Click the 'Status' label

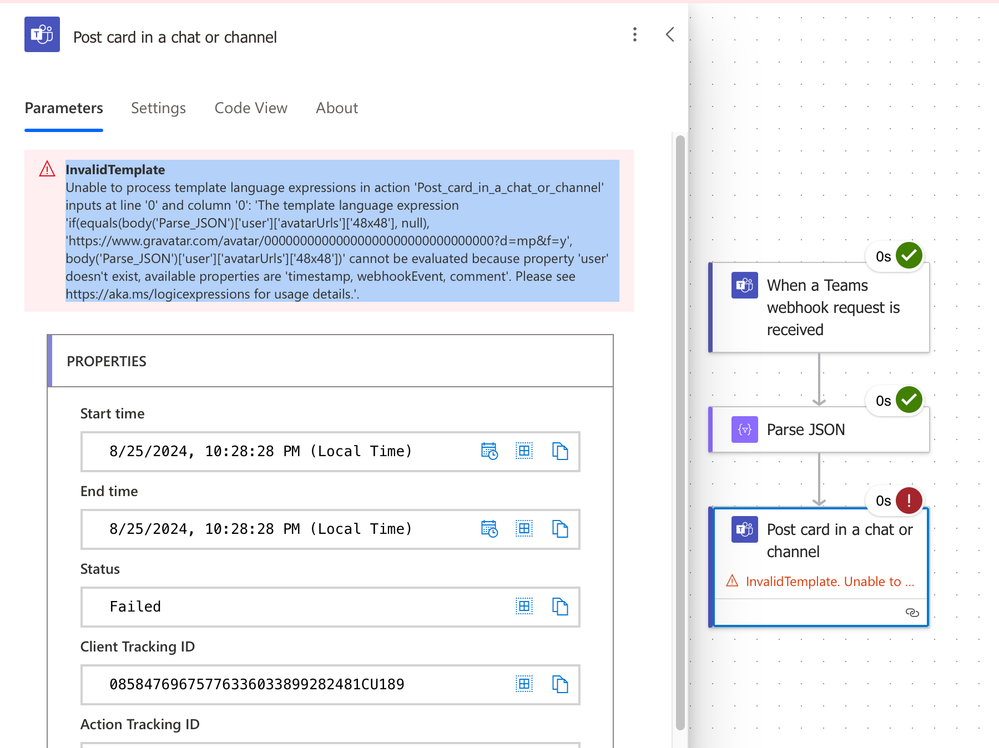click(100, 569)
